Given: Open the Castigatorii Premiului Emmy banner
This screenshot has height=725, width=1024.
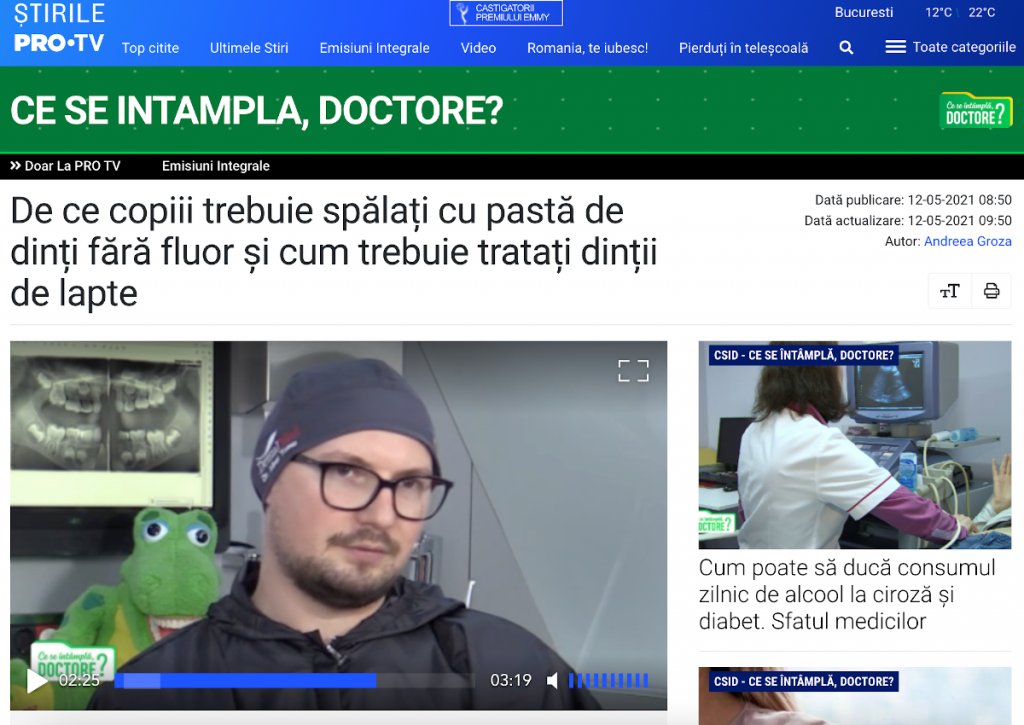Looking at the screenshot, I should [506, 13].
